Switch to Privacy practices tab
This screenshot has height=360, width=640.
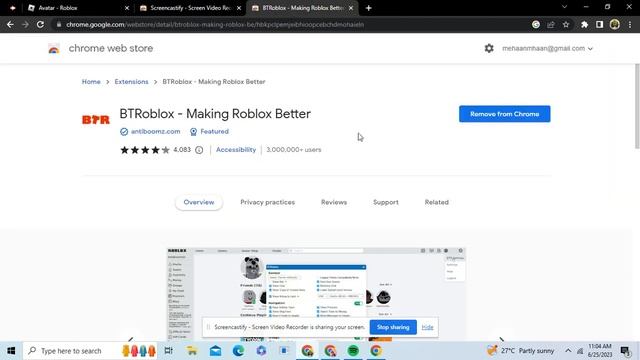click(x=267, y=202)
